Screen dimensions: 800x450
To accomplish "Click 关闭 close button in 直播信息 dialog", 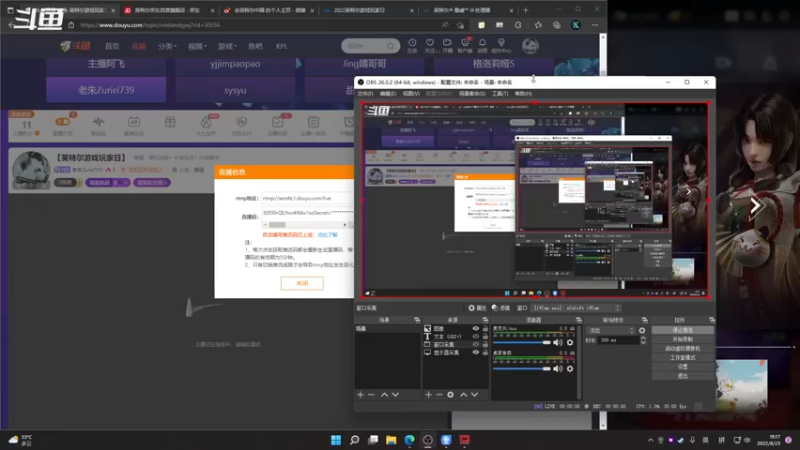I will [x=302, y=283].
